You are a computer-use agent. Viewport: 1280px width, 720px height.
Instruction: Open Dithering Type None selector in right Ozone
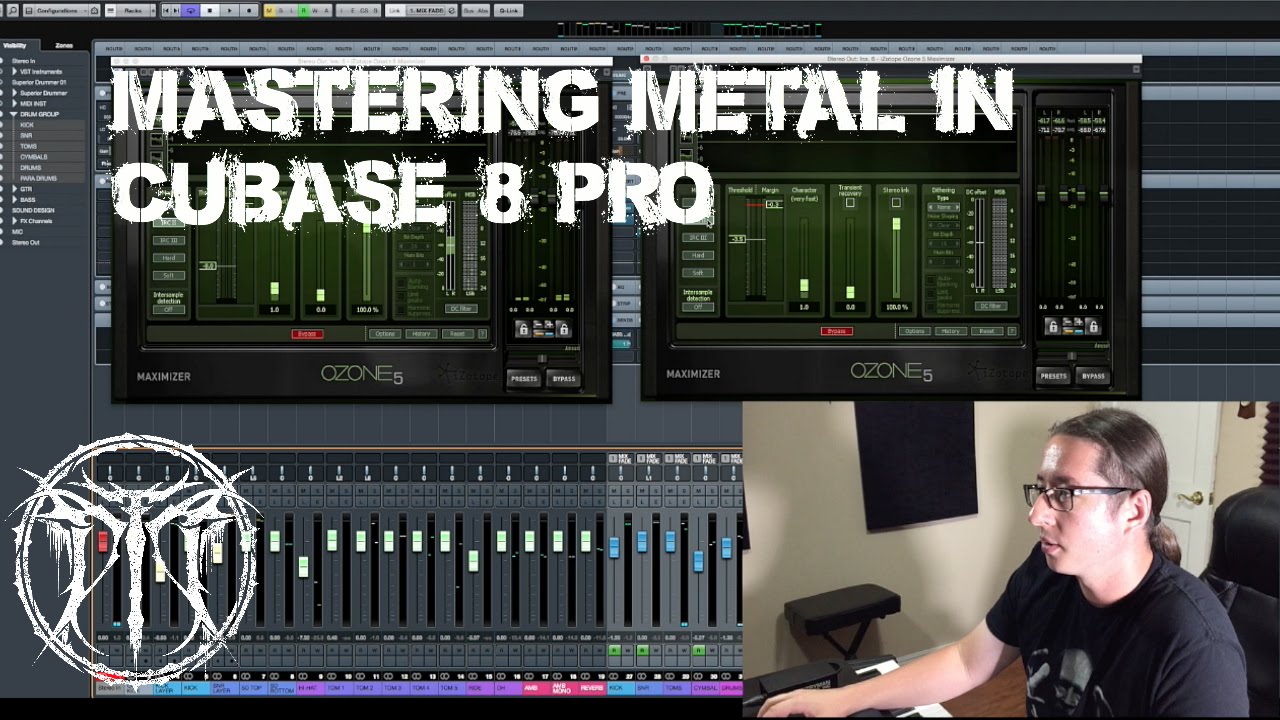pyautogui.click(x=943, y=207)
